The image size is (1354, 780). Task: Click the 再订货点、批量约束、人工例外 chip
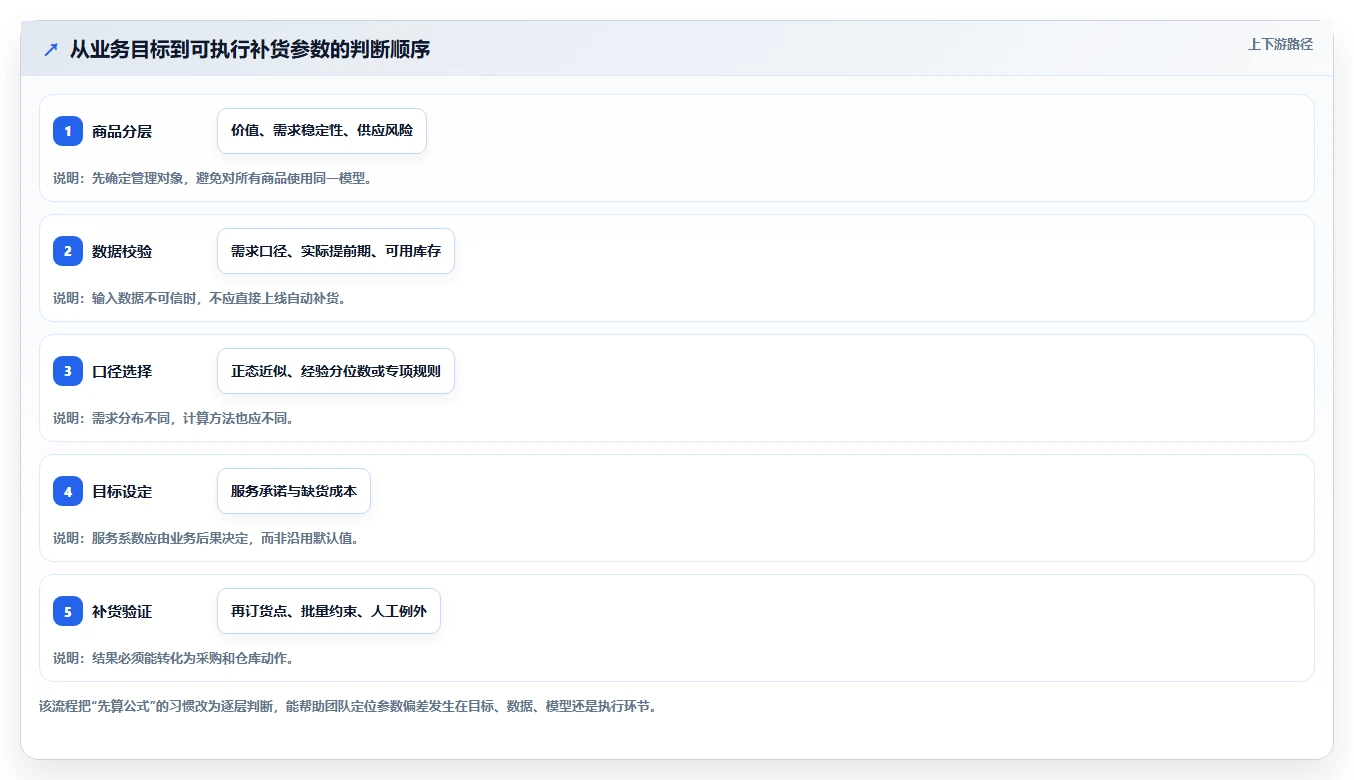[329, 611]
